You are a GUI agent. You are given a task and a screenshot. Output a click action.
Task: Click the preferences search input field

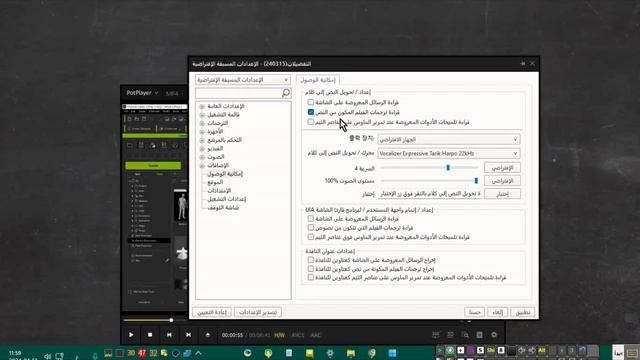[x=239, y=93]
